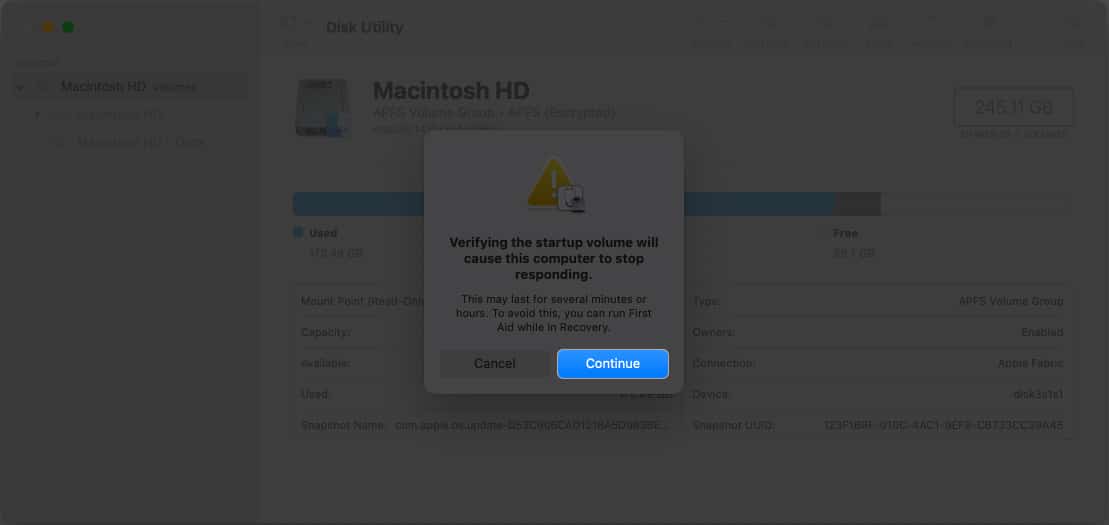Click the Macintosh HD title heading
This screenshot has width=1109, height=525.
tap(451, 91)
